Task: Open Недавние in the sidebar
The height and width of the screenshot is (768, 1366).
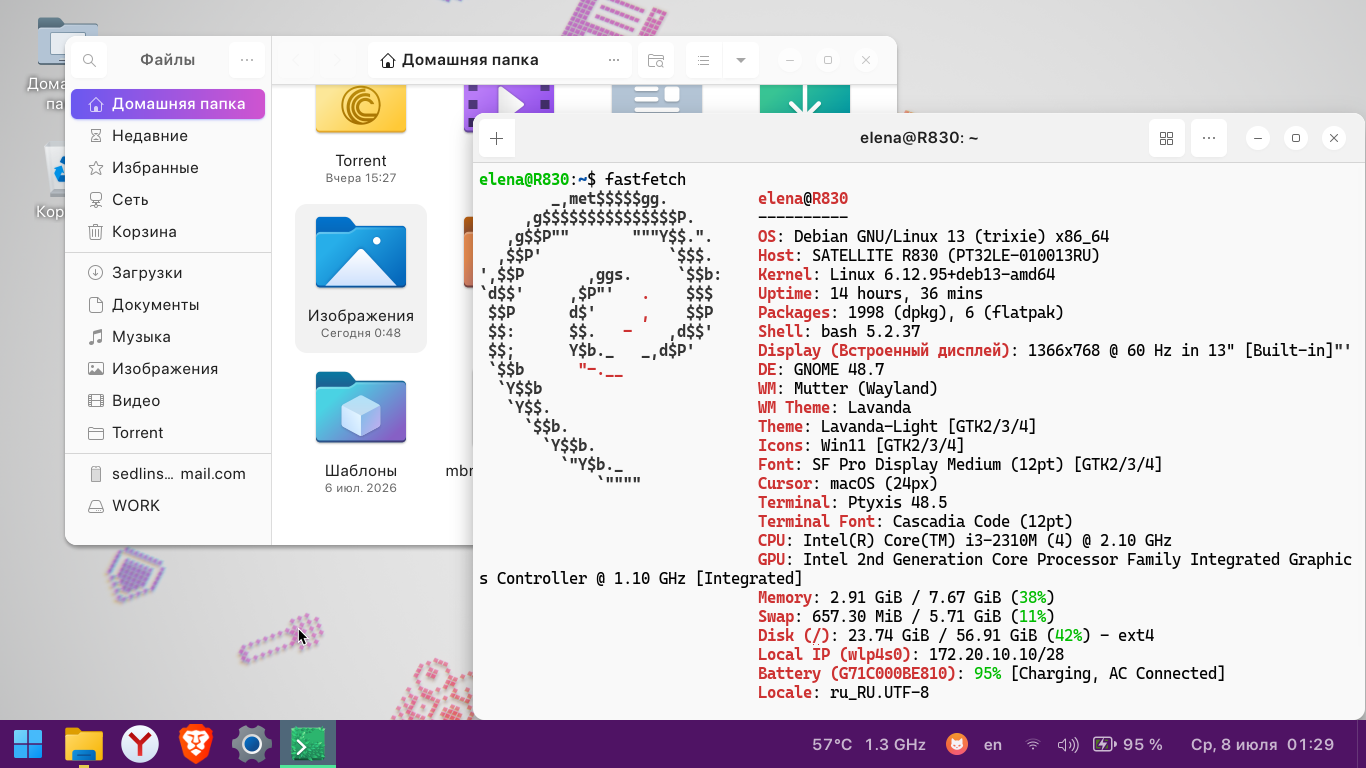Action: click(168, 136)
